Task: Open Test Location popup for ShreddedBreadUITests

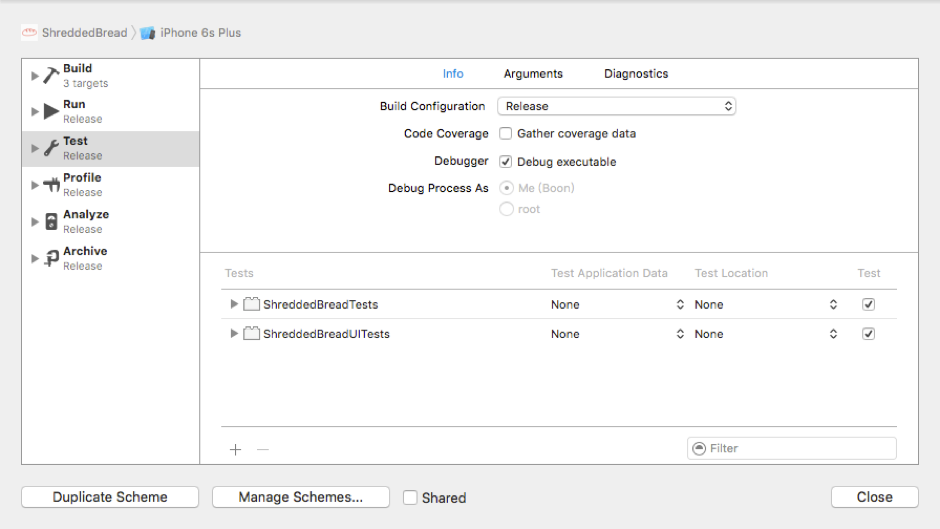Action: click(x=766, y=333)
